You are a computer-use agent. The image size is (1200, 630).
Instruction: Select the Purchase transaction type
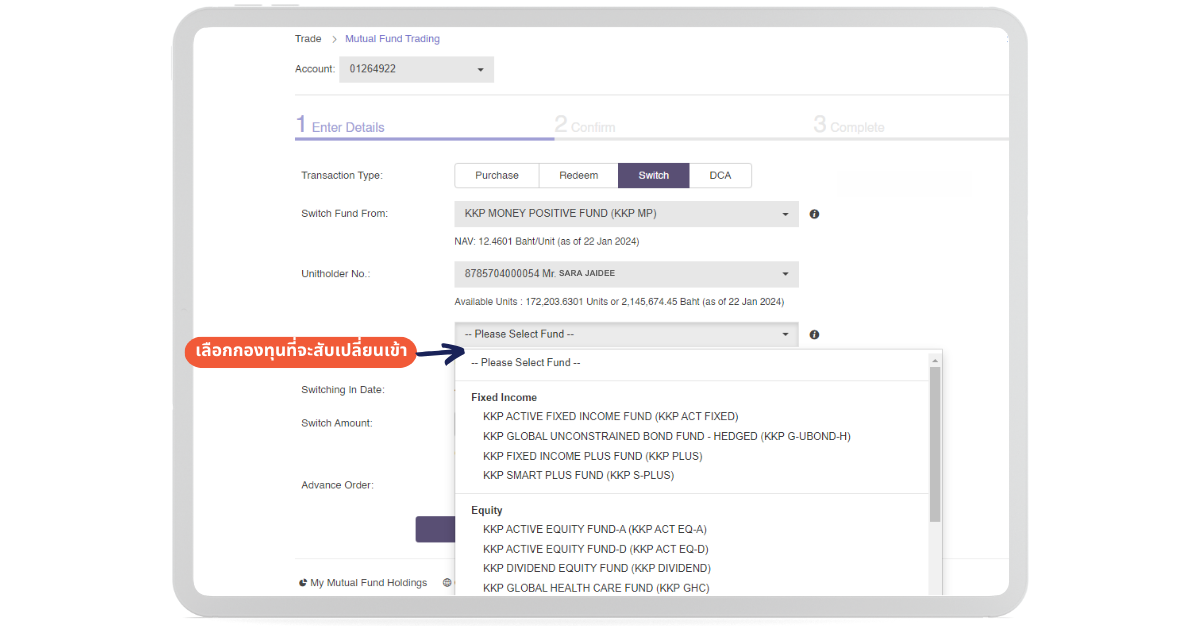(497, 176)
